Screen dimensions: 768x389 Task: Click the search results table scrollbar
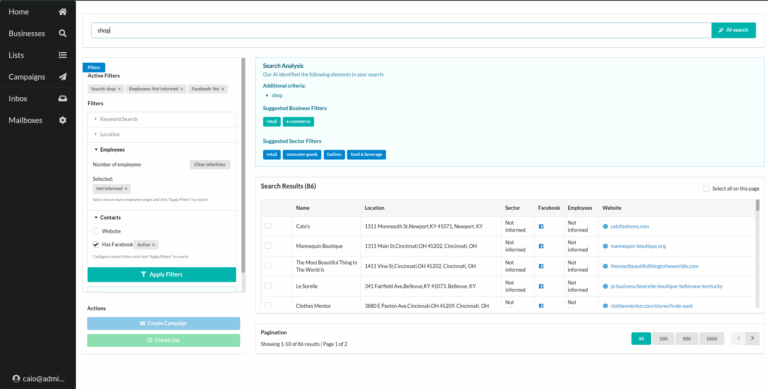(x=758, y=205)
